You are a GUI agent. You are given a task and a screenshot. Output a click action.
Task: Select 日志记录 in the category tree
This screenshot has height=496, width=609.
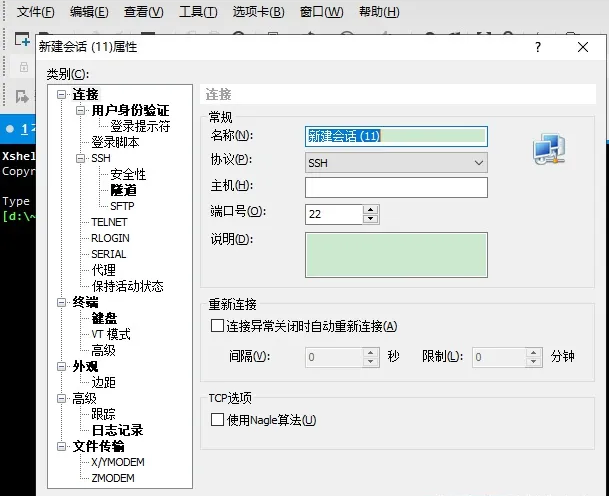pyautogui.click(x=117, y=430)
